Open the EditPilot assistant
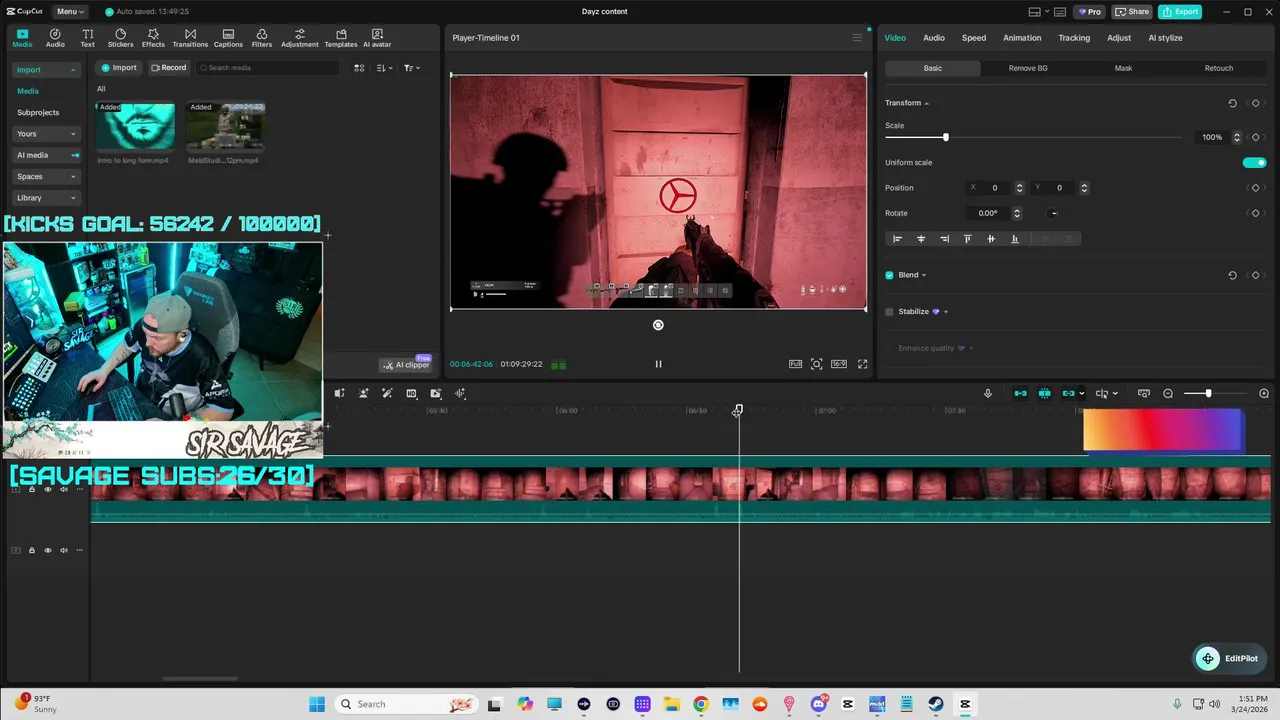The width and height of the screenshot is (1280, 720). [x=1230, y=658]
